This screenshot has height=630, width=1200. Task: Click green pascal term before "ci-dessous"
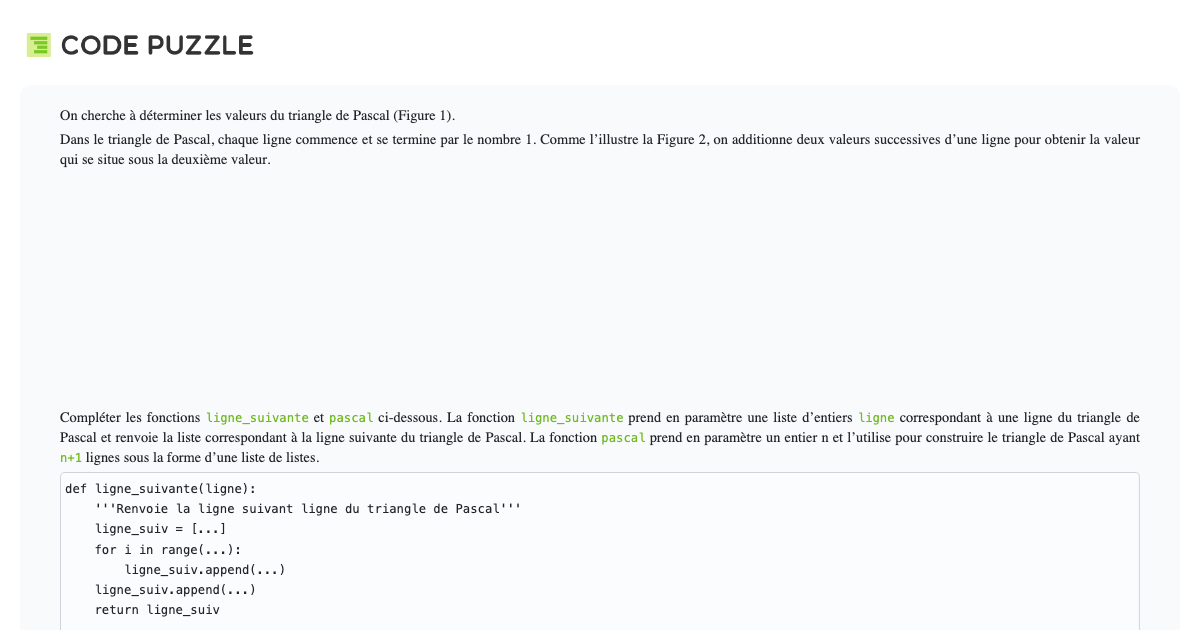click(x=350, y=417)
